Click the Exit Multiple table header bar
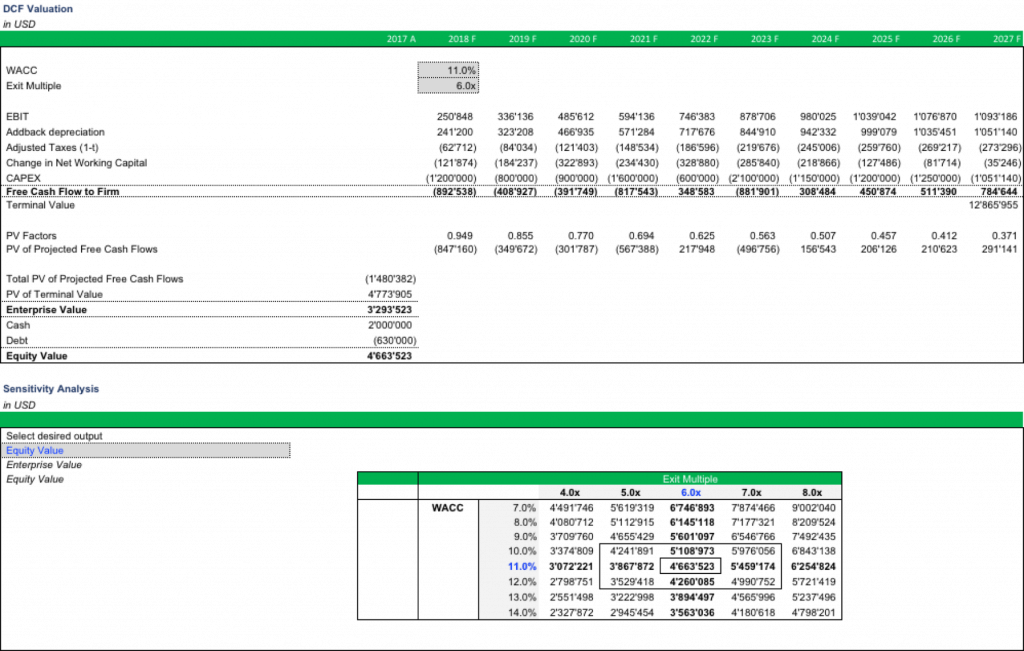 [x=690, y=479]
